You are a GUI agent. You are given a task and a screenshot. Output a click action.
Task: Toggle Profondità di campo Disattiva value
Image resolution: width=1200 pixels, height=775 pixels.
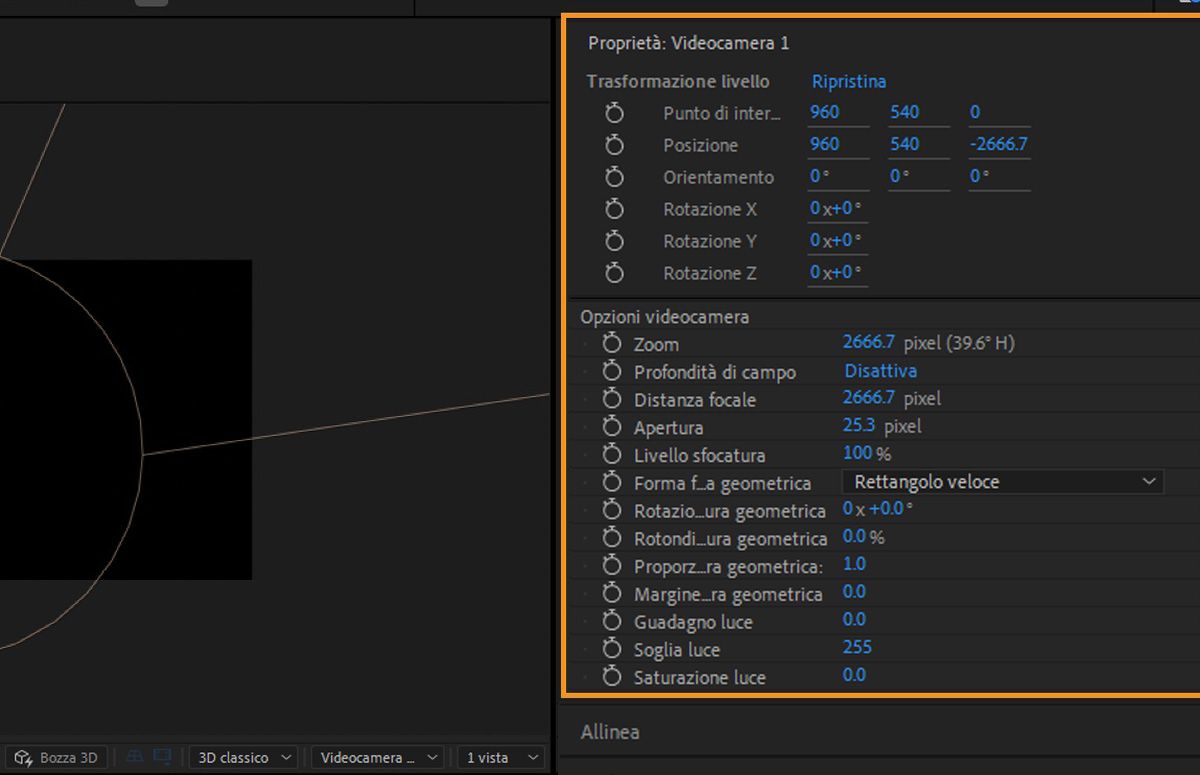(880, 371)
